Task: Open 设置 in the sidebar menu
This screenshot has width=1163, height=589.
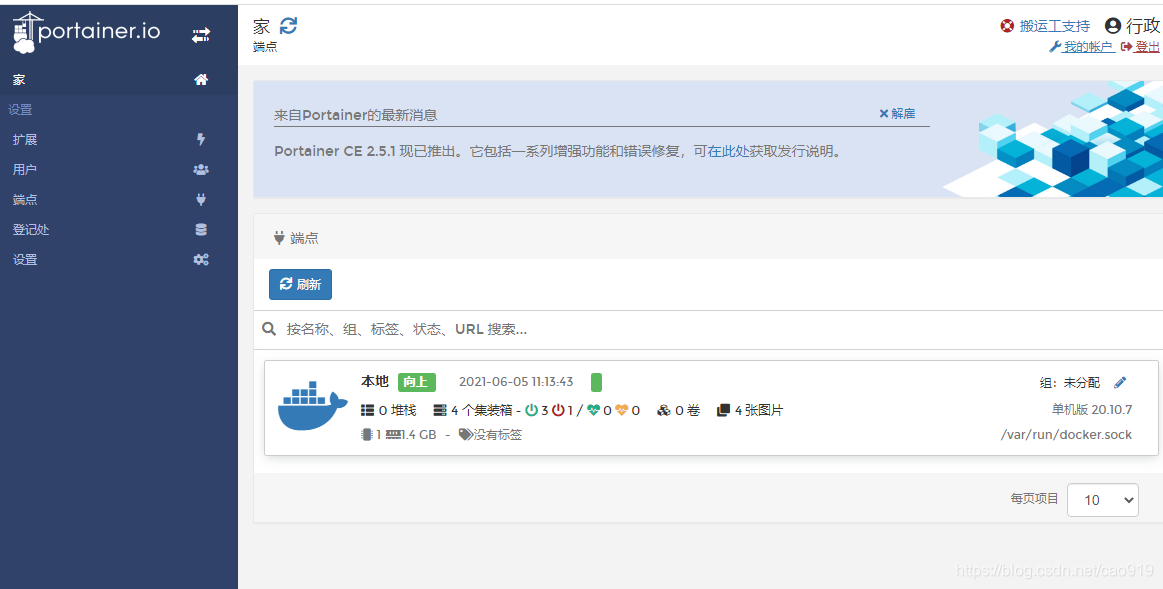Action: click(119, 260)
